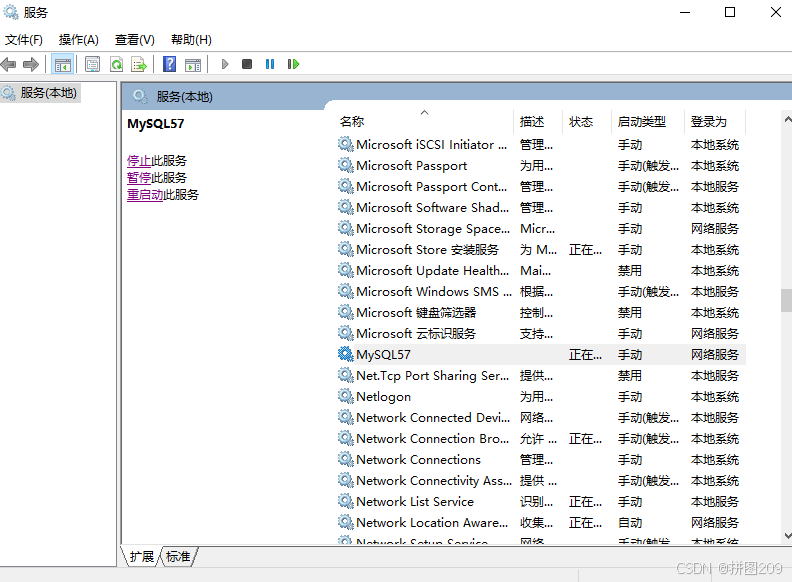Click the scrollbar down arrow

pos(787,536)
